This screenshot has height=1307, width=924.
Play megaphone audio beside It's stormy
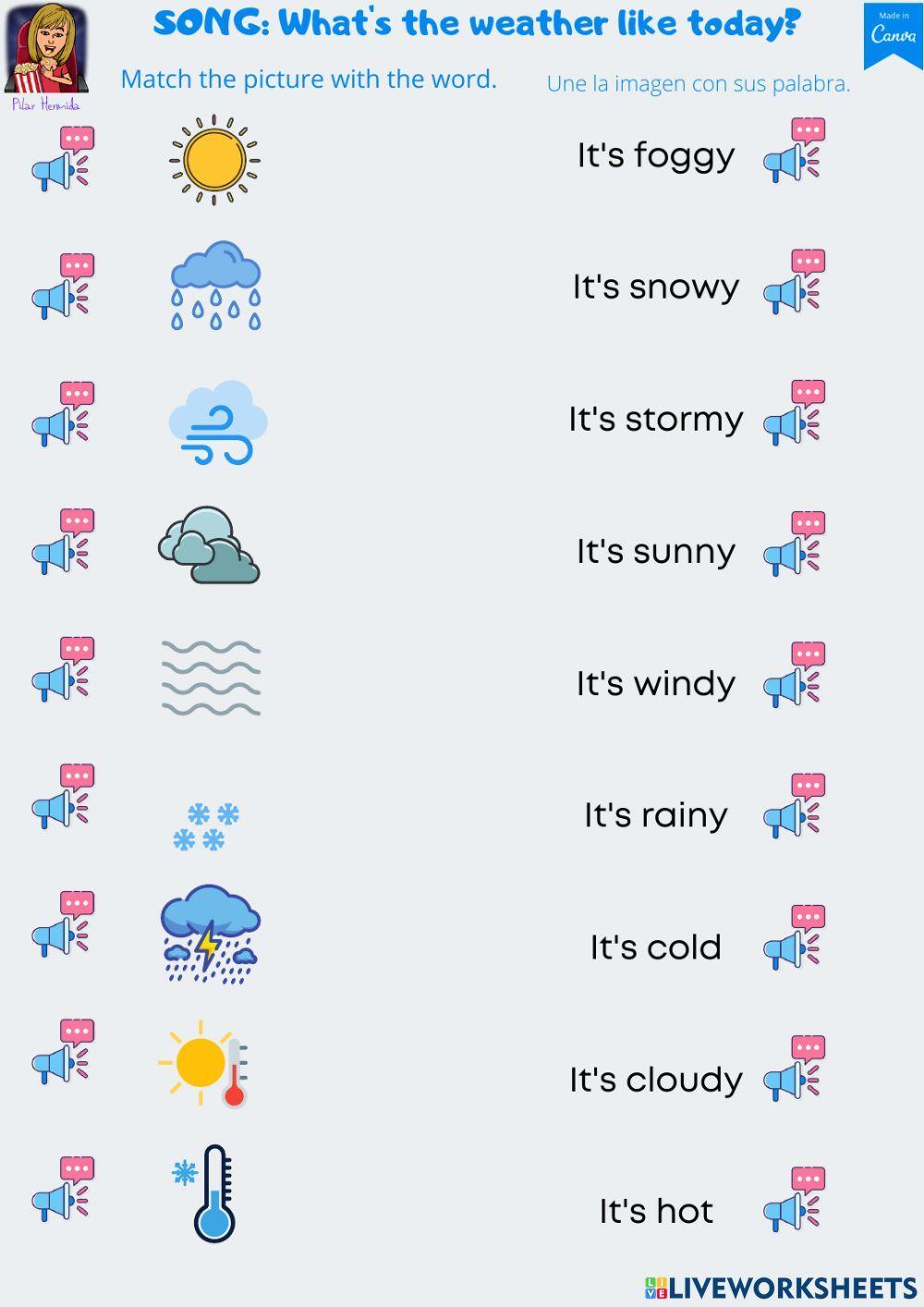point(795,413)
